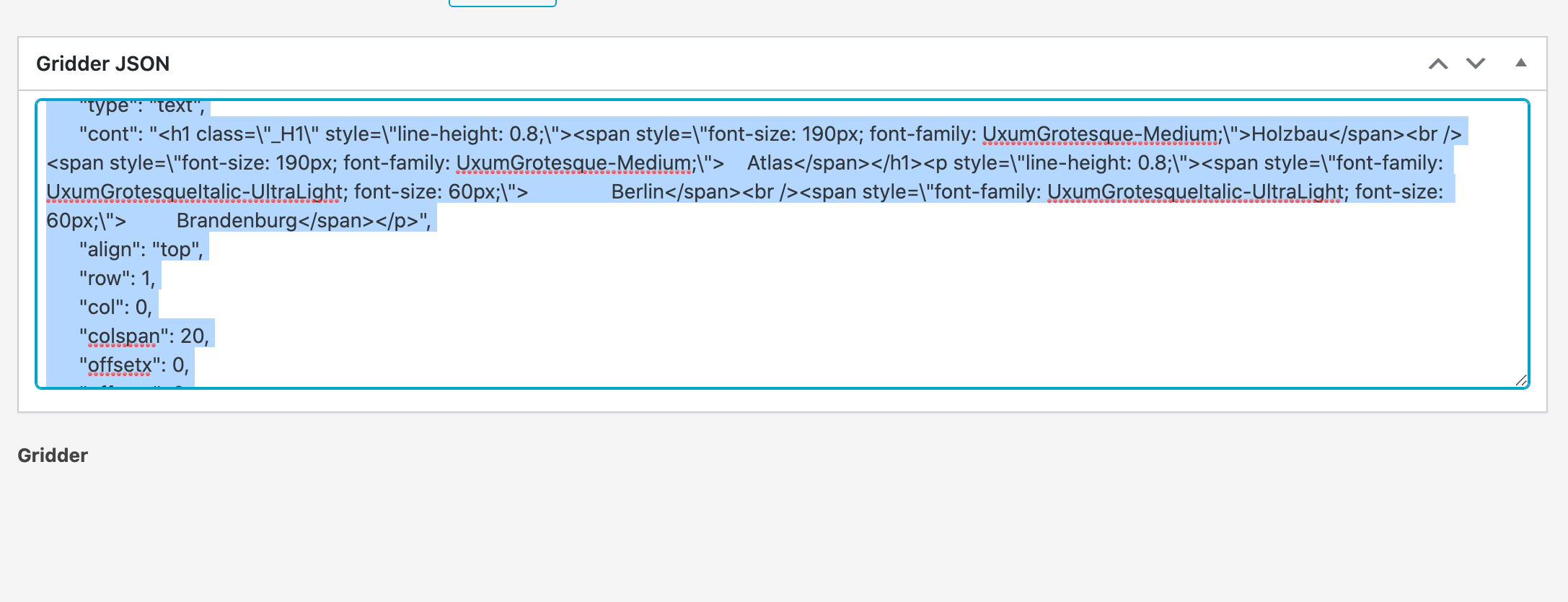Viewport: 1568px width, 602px height.
Task: Collapse the Gridder JSON panel
Action: (x=1520, y=63)
